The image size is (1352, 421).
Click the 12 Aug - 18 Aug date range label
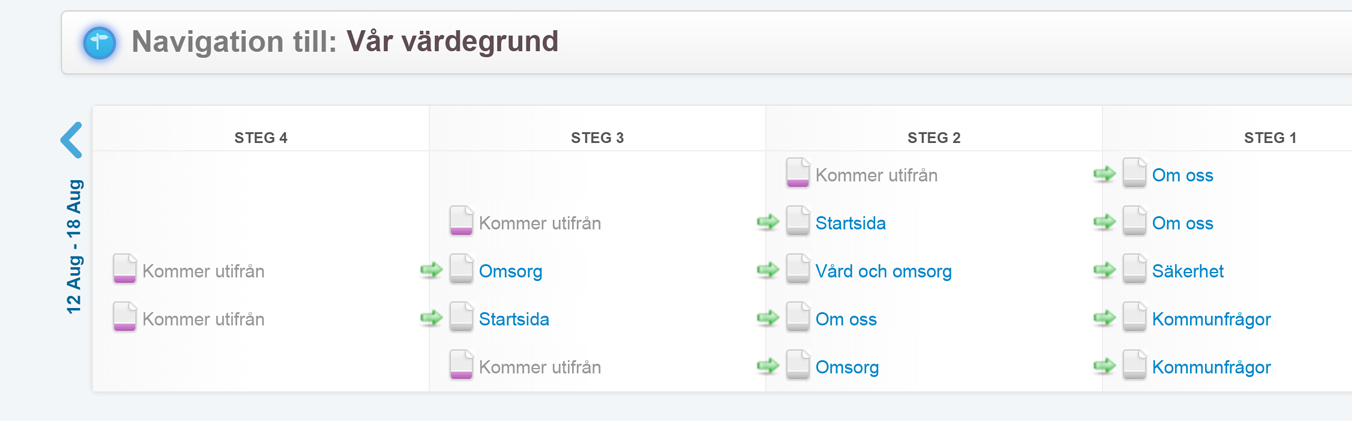[x=75, y=247]
